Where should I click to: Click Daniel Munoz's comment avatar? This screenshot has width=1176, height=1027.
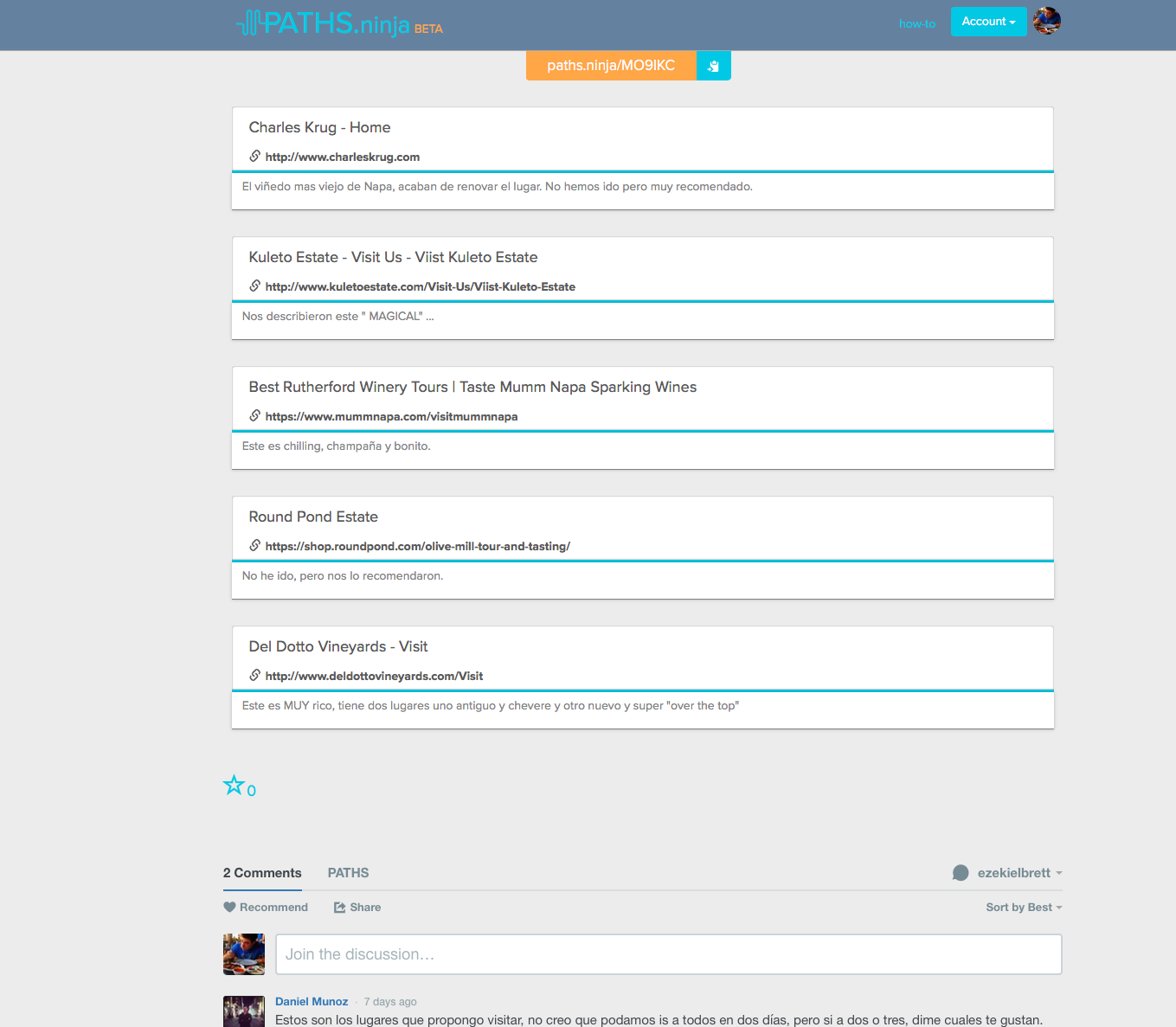pyautogui.click(x=244, y=1011)
